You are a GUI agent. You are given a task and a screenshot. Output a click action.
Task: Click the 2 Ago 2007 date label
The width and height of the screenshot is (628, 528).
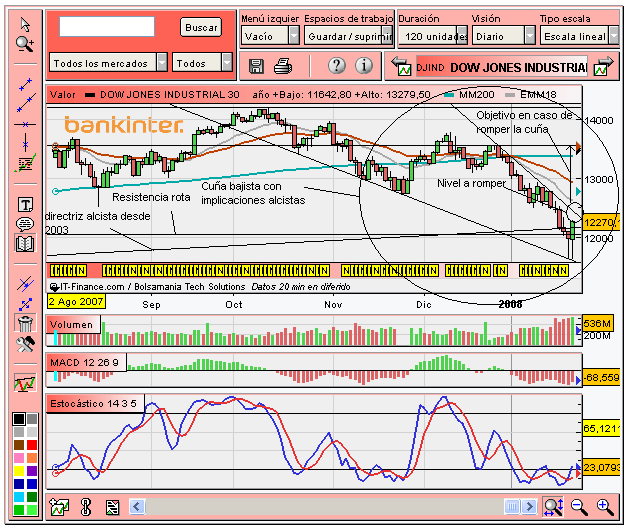pyautogui.click(x=76, y=302)
